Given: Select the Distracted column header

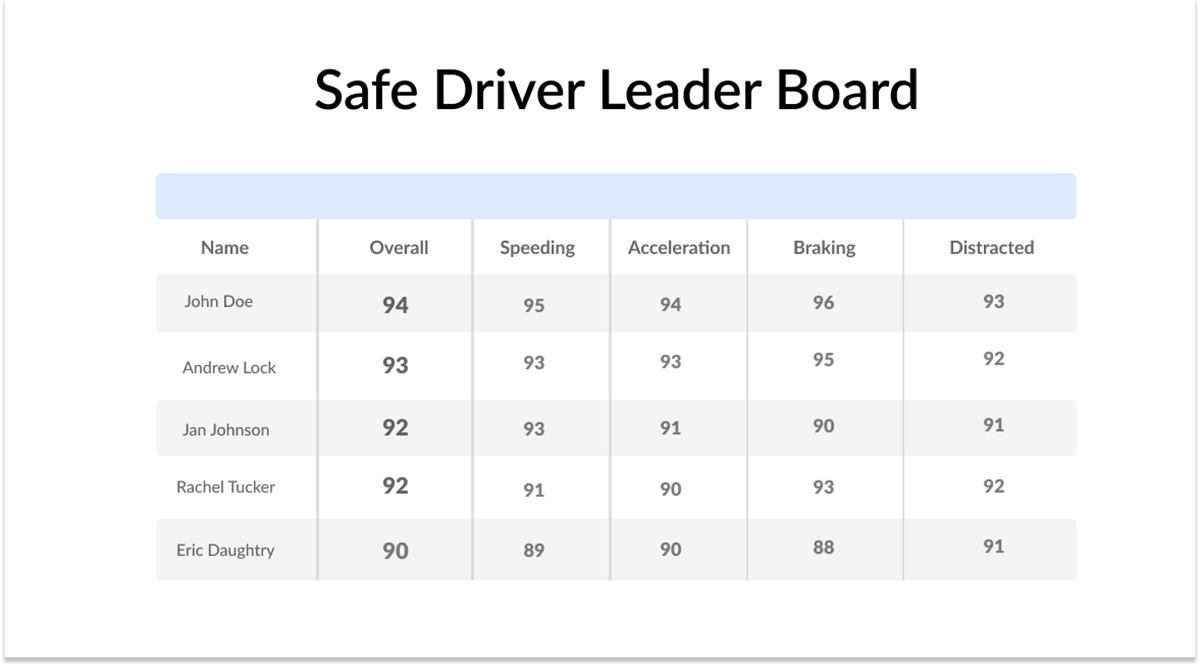Looking at the screenshot, I should tap(992, 247).
